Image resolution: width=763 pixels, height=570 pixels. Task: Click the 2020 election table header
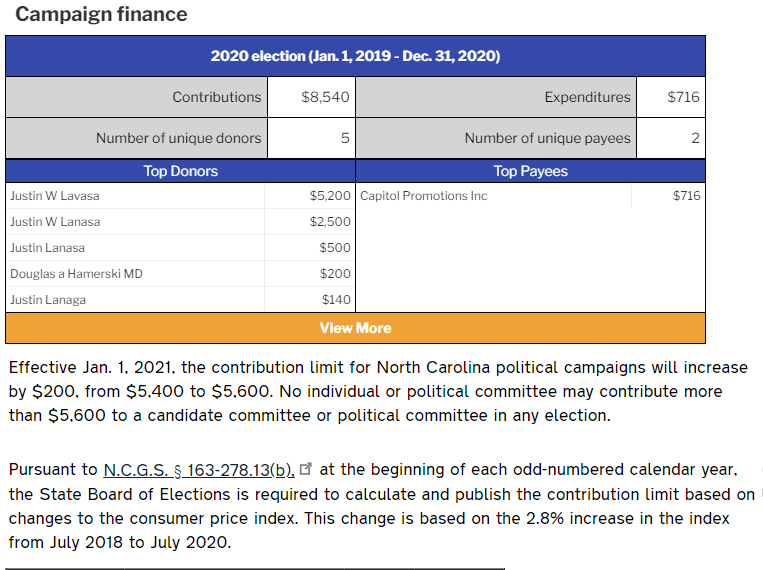coord(355,56)
